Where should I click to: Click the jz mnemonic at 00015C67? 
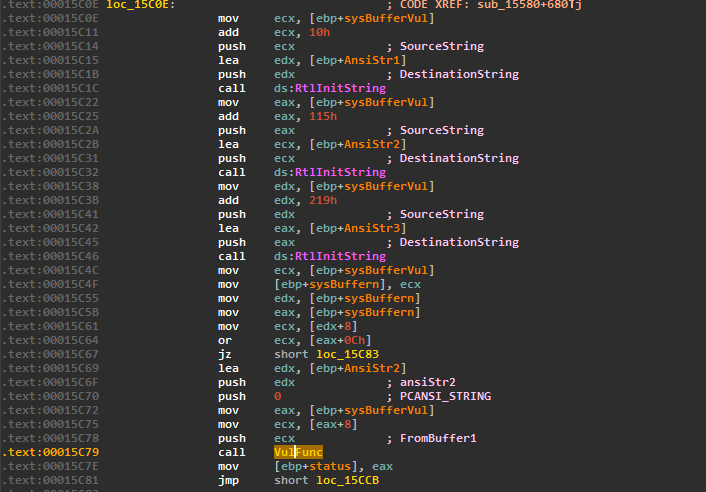[225, 354]
